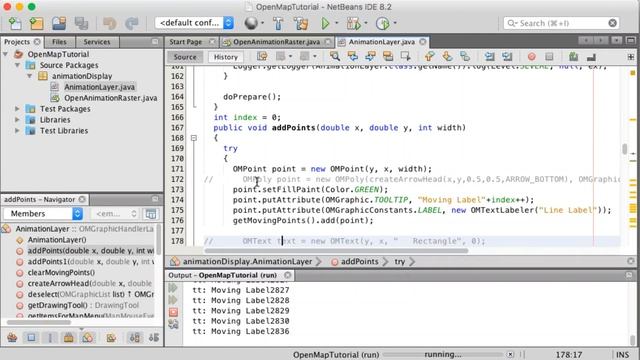Select clearMovingPoints() in Navigator

click(61, 273)
